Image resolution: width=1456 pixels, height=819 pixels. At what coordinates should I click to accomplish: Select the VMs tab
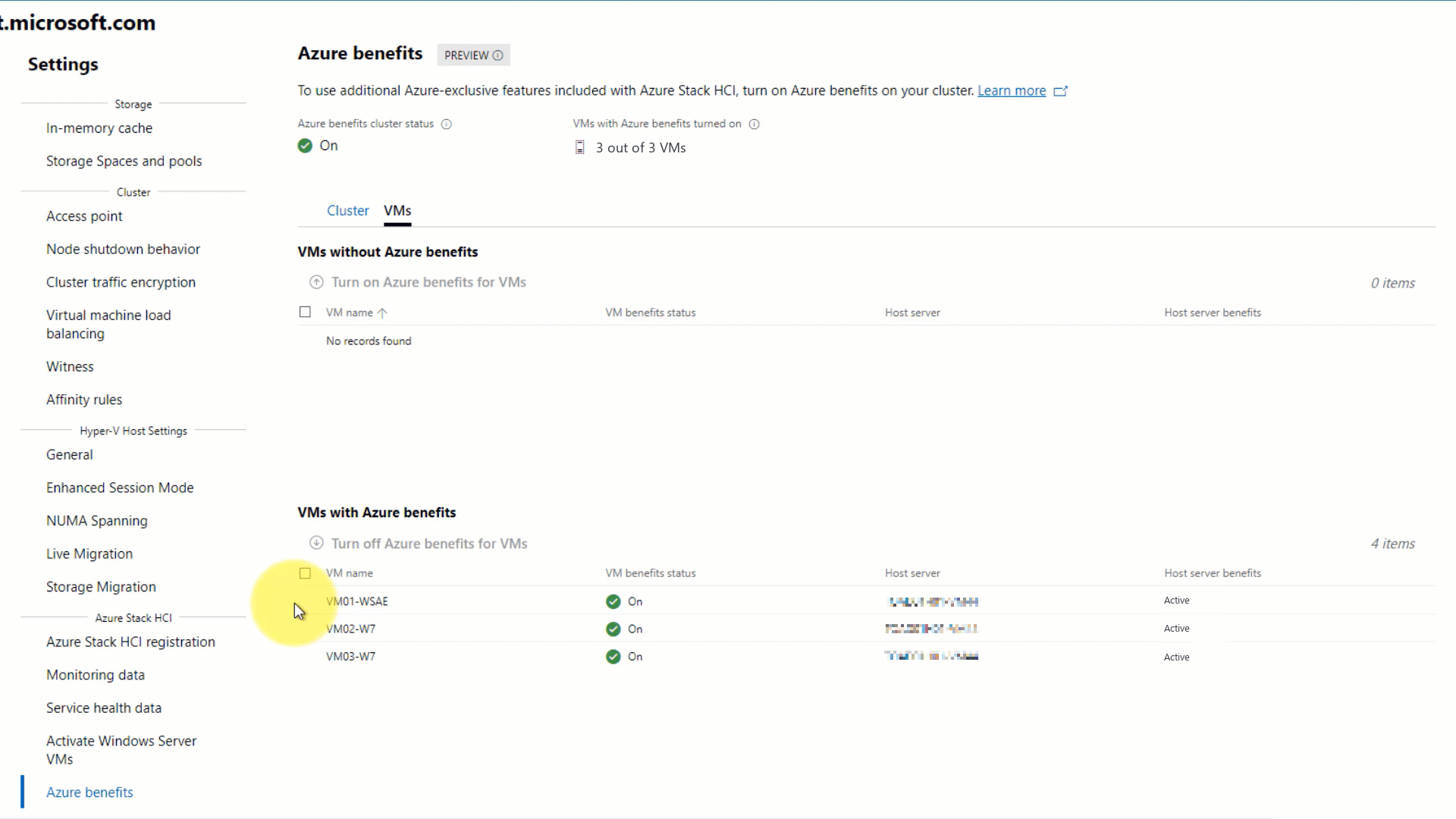[x=398, y=210]
